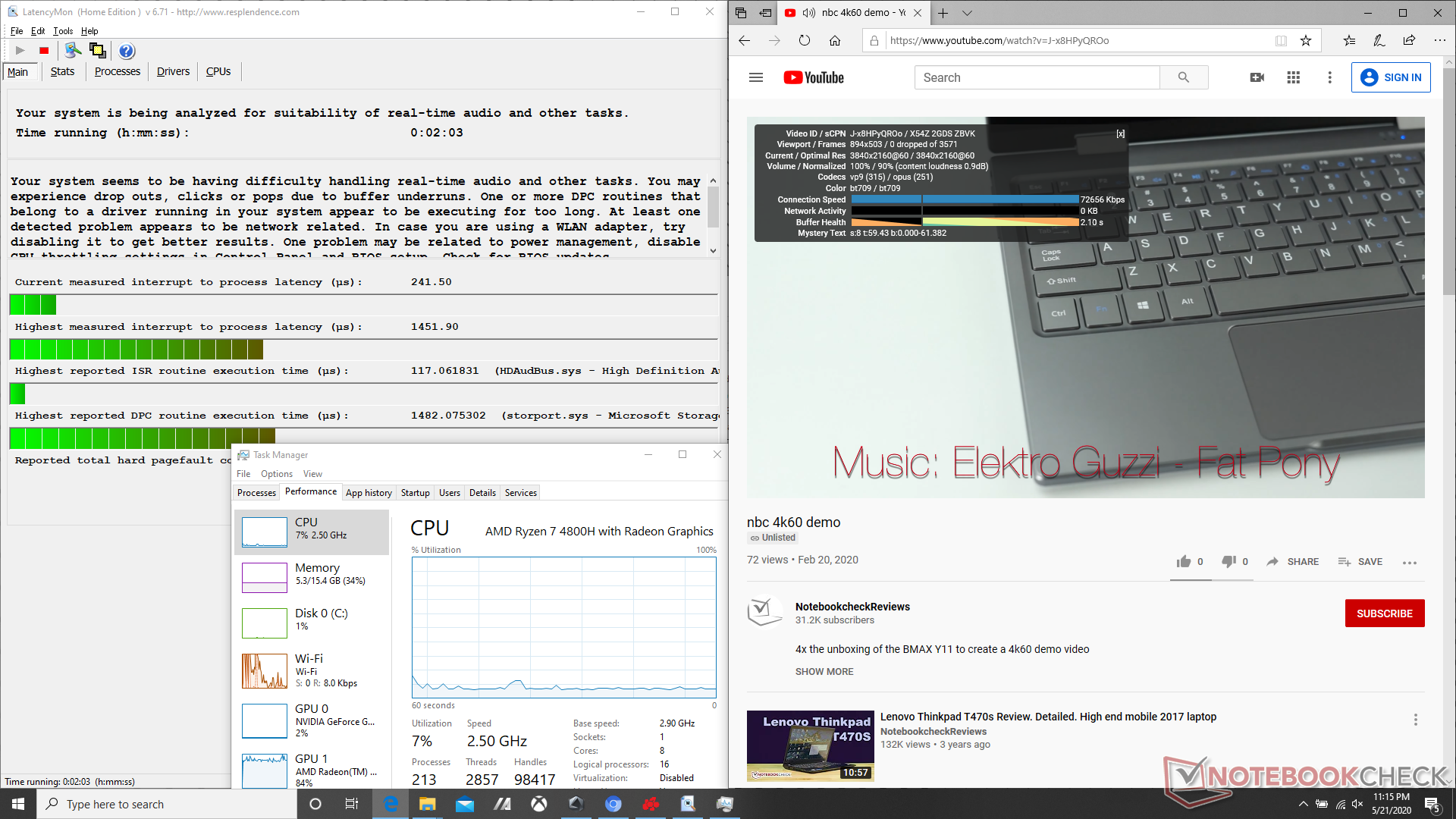Open the Lenovo Thinkpad T470s video thumbnail
Viewport: 1456px width, 819px height.
pos(810,746)
